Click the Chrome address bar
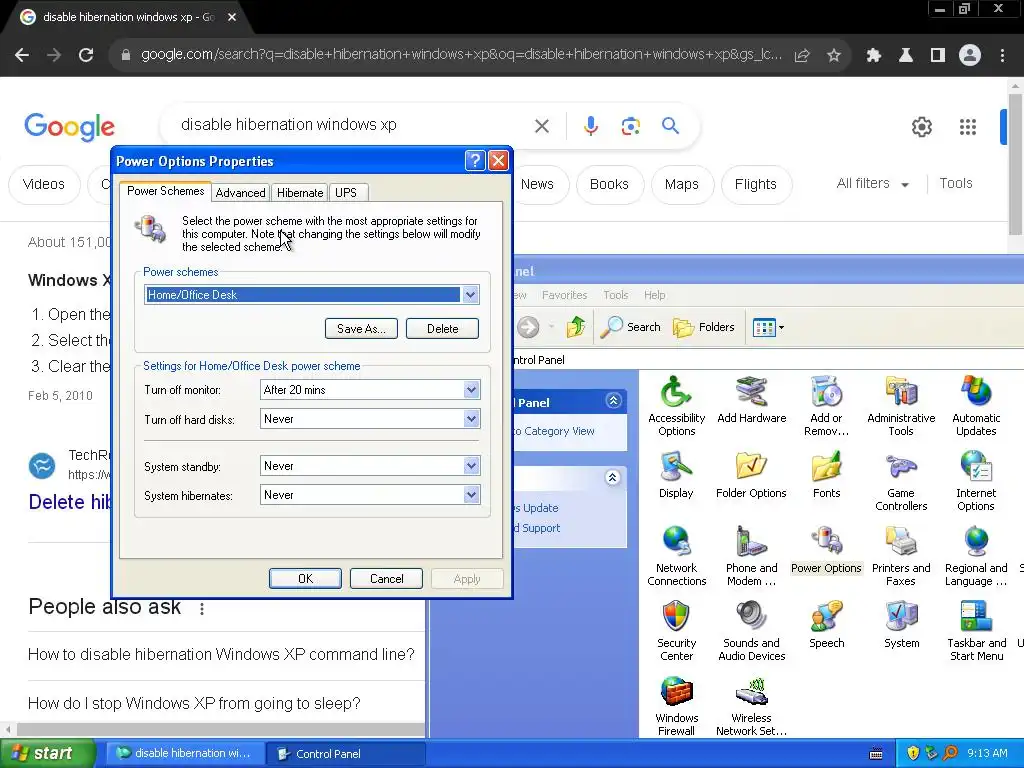1024x768 pixels. pyautogui.click(x=461, y=55)
